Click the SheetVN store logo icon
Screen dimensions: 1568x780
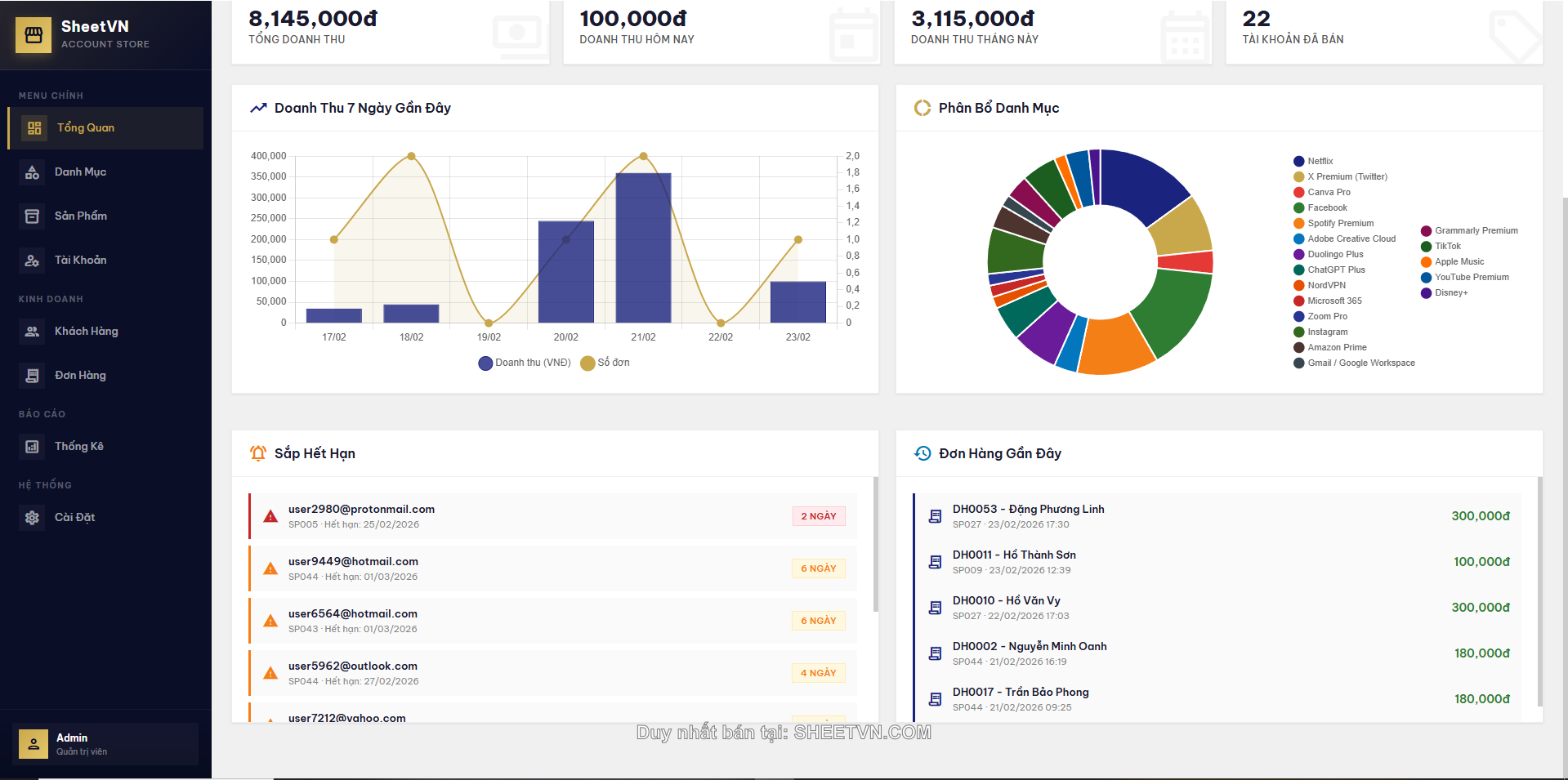[x=34, y=35]
